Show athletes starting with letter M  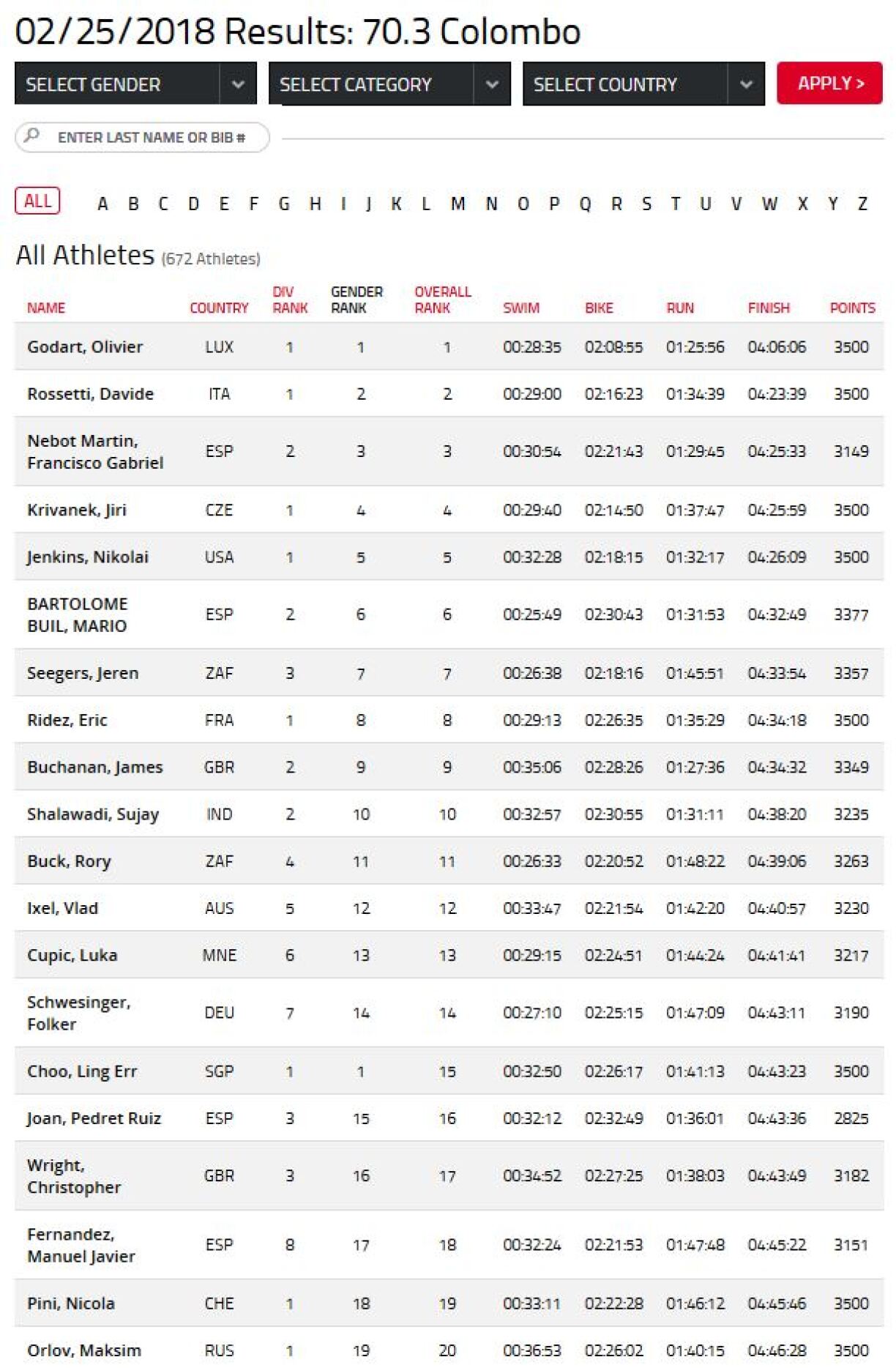pyautogui.click(x=458, y=204)
